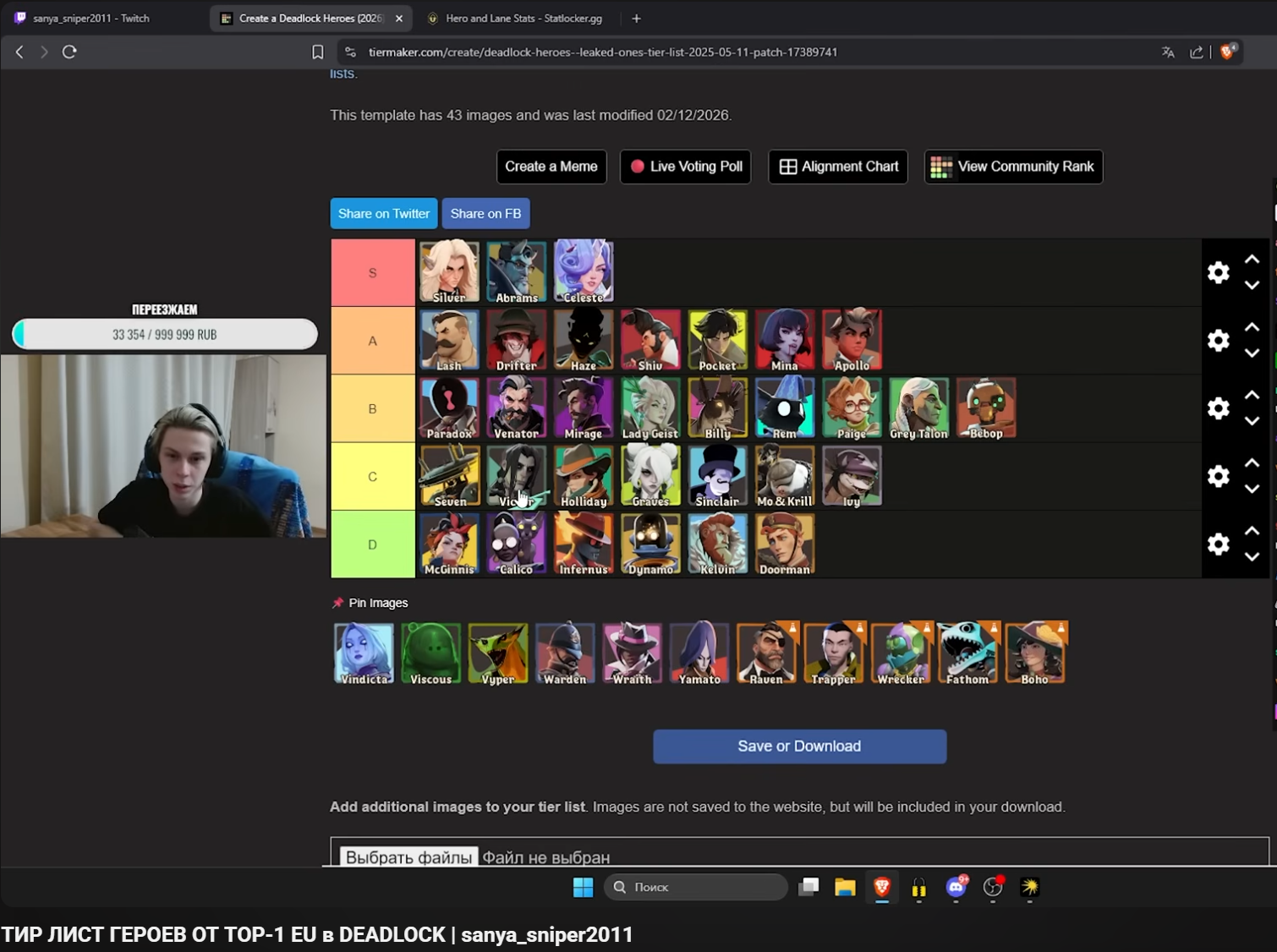Click the file chooser button

tap(409, 856)
